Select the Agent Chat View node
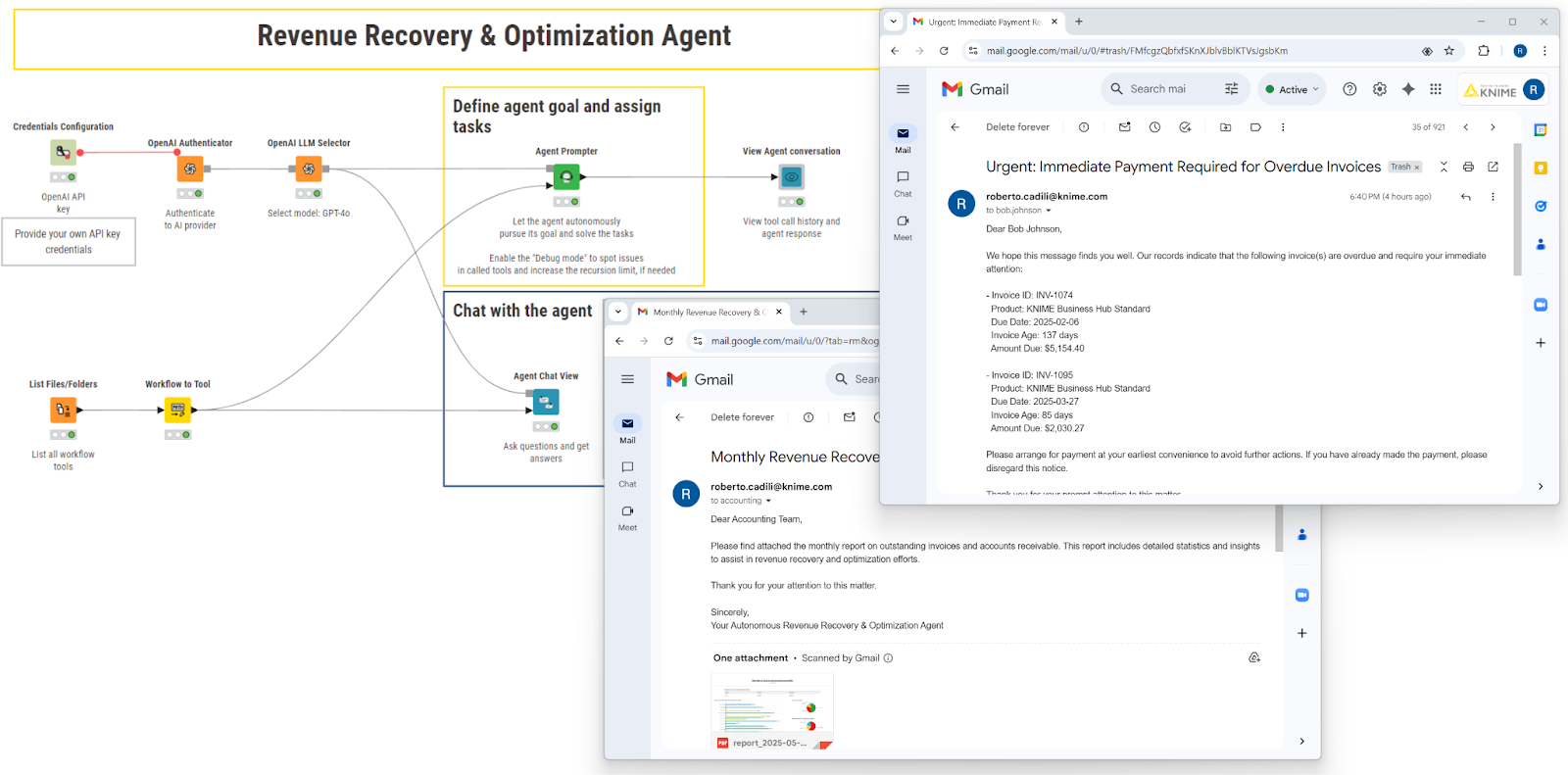Viewport: 1568px width, 775px height. click(546, 402)
